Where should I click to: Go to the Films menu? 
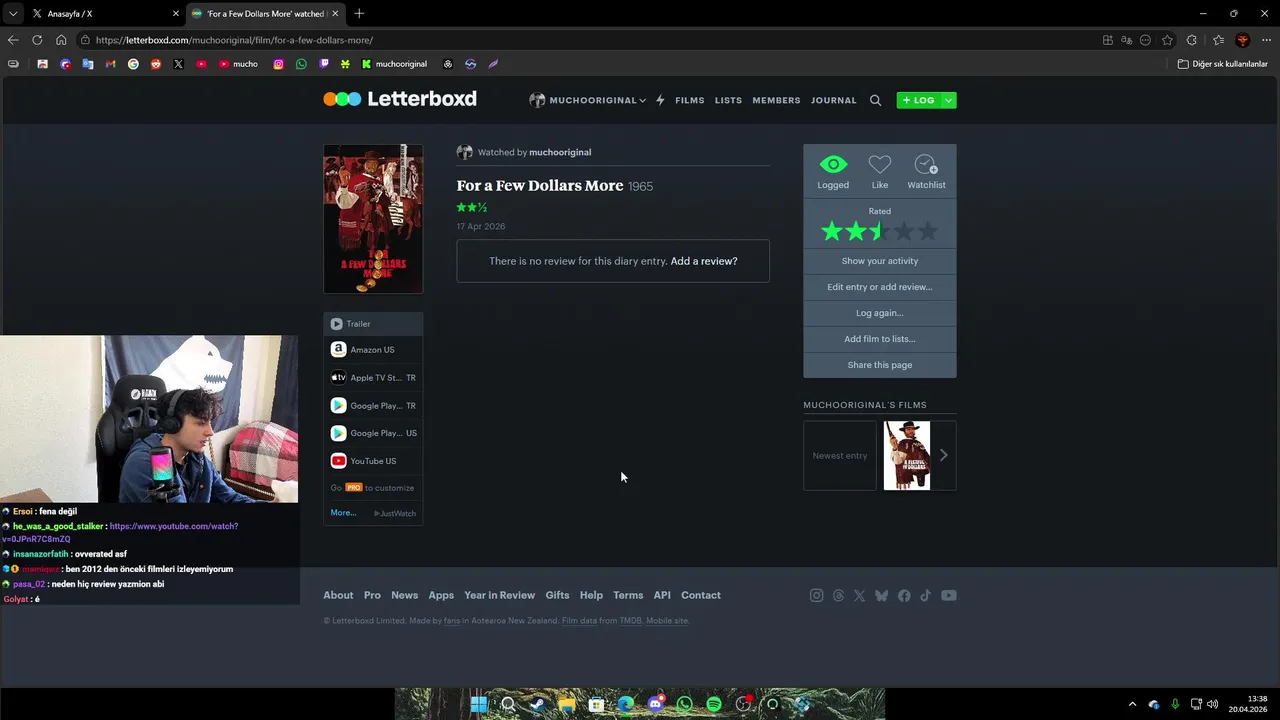(690, 100)
